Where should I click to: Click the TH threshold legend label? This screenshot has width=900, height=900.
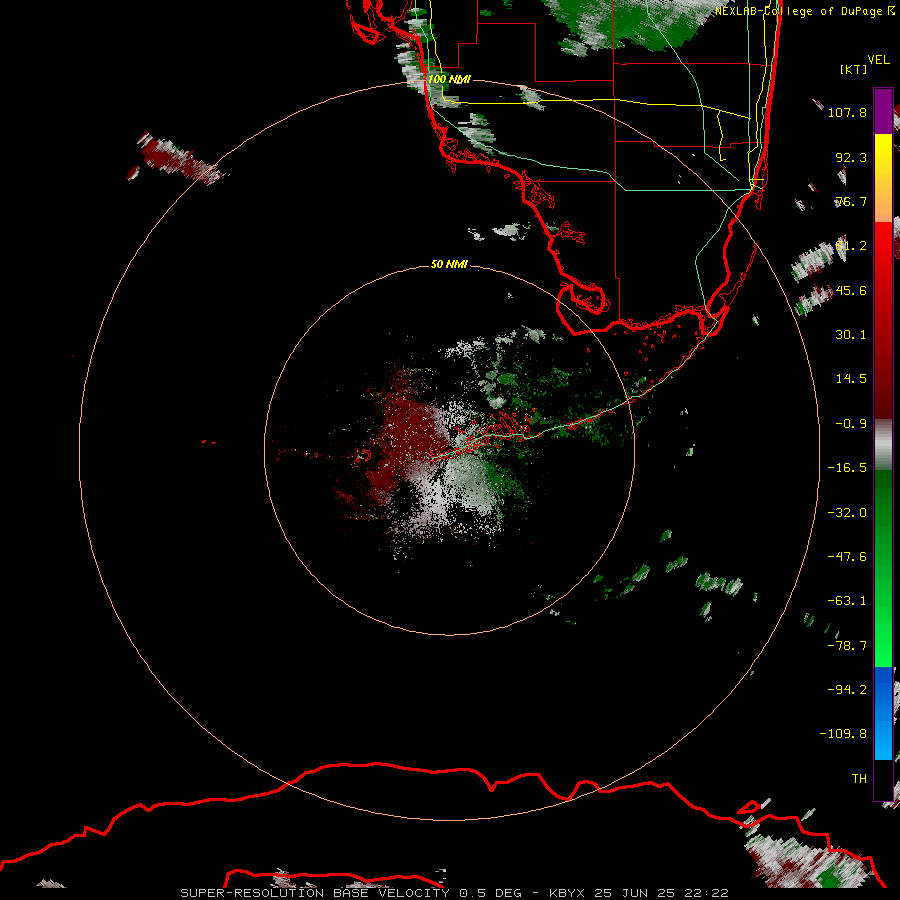pyautogui.click(x=859, y=779)
